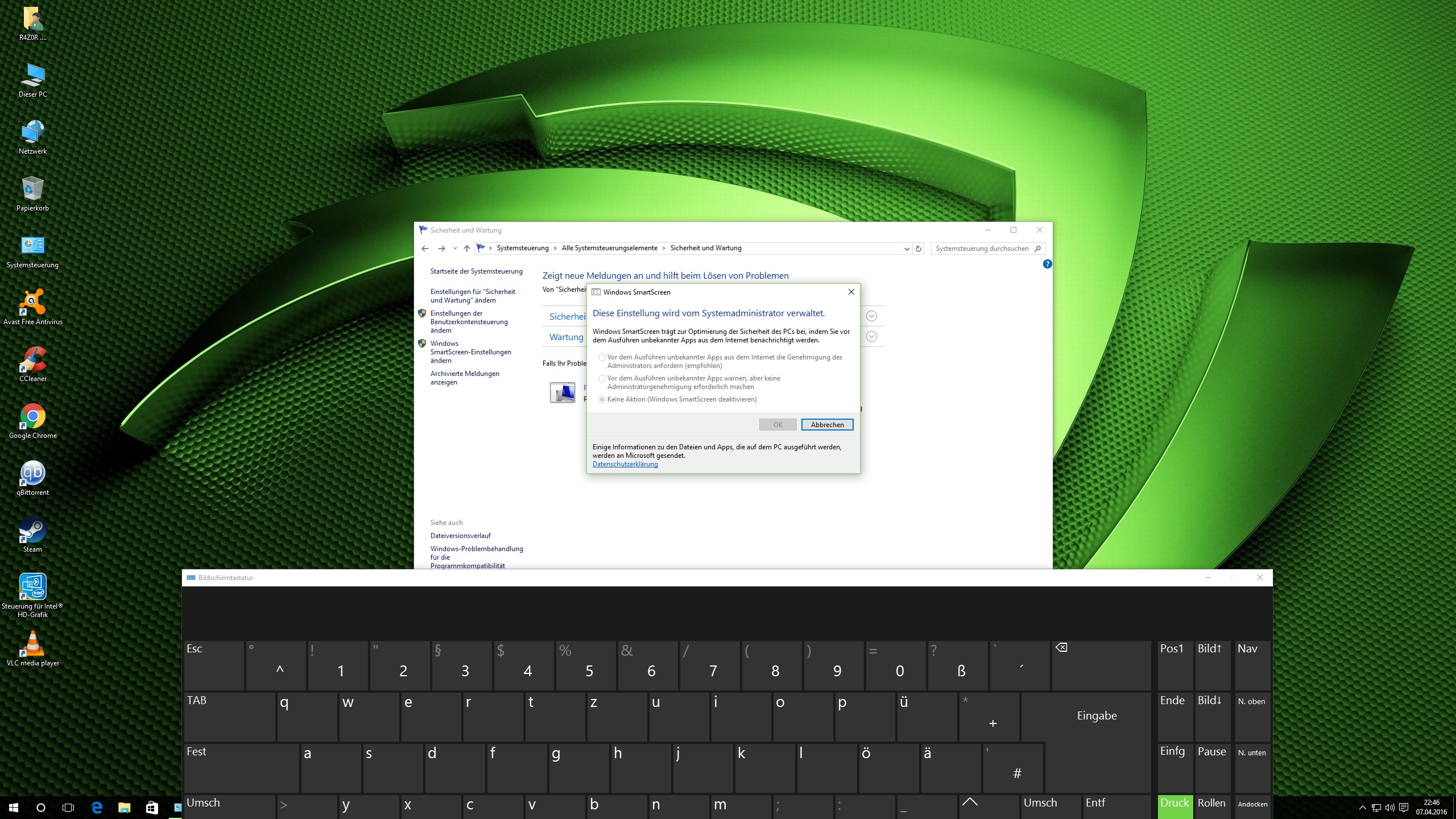The height and width of the screenshot is (819, 1456).
Task: Click the Control Panel help question mark icon
Action: coord(1047,264)
